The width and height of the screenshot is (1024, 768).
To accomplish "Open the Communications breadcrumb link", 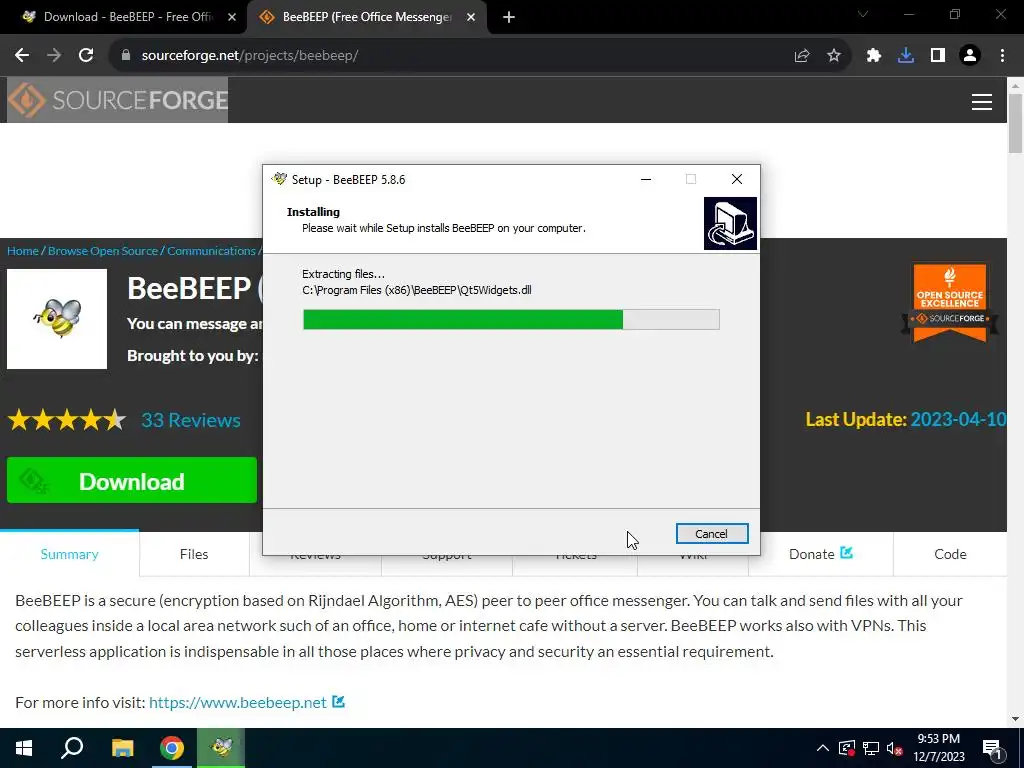I will pos(211,251).
